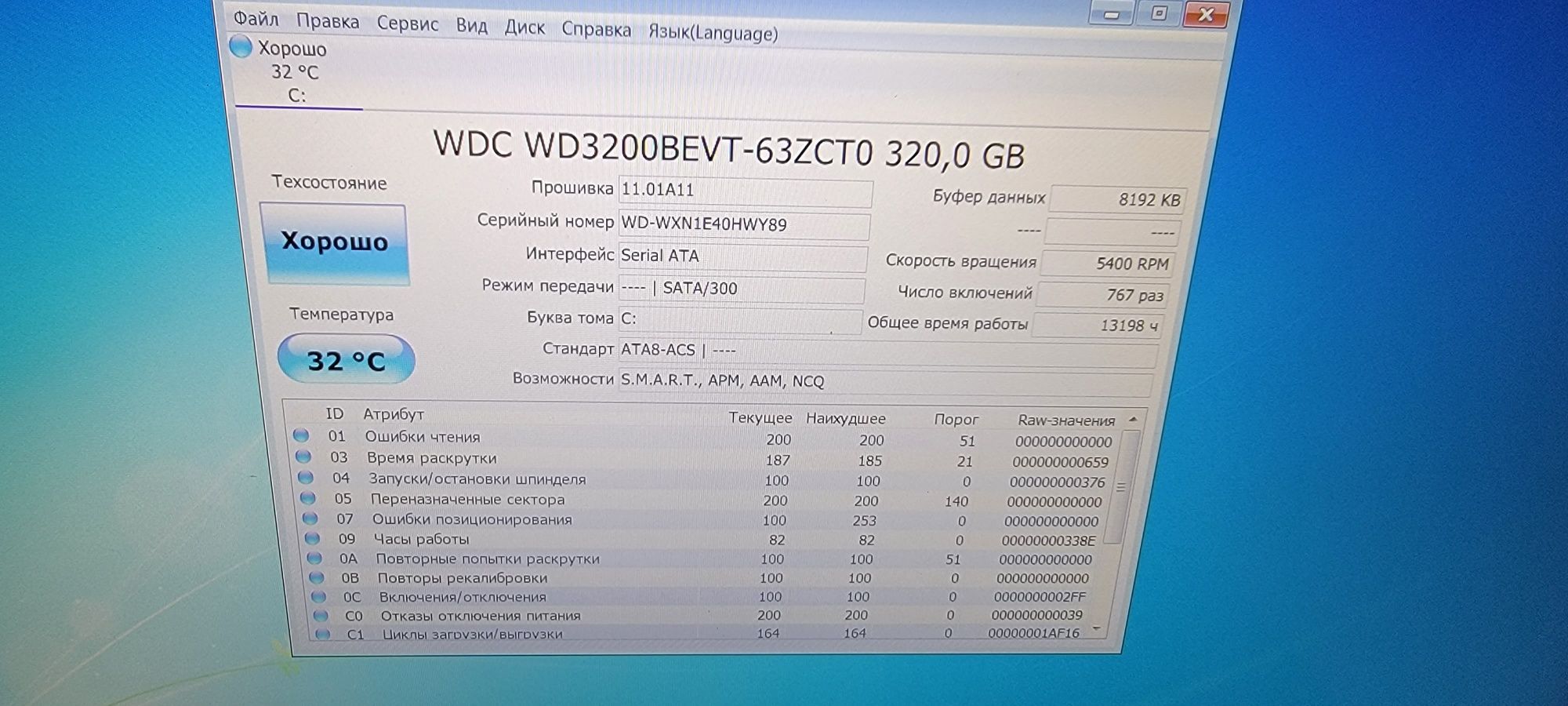The width and height of the screenshot is (1568, 706).
Task: Click status circle of row 0A Повторные попытки раскрутки
Action: tap(315, 558)
